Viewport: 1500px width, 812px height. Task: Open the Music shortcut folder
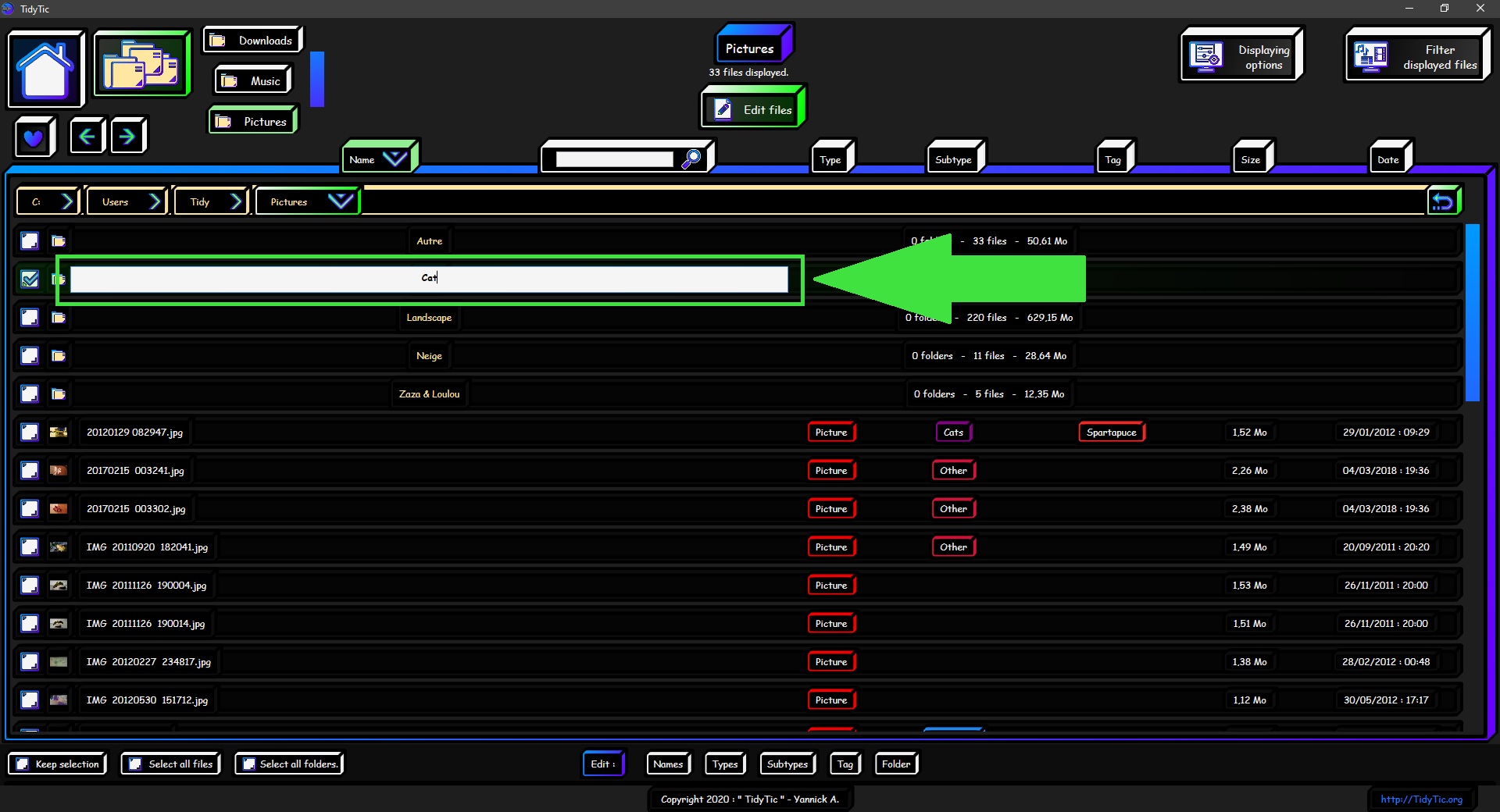(x=252, y=80)
